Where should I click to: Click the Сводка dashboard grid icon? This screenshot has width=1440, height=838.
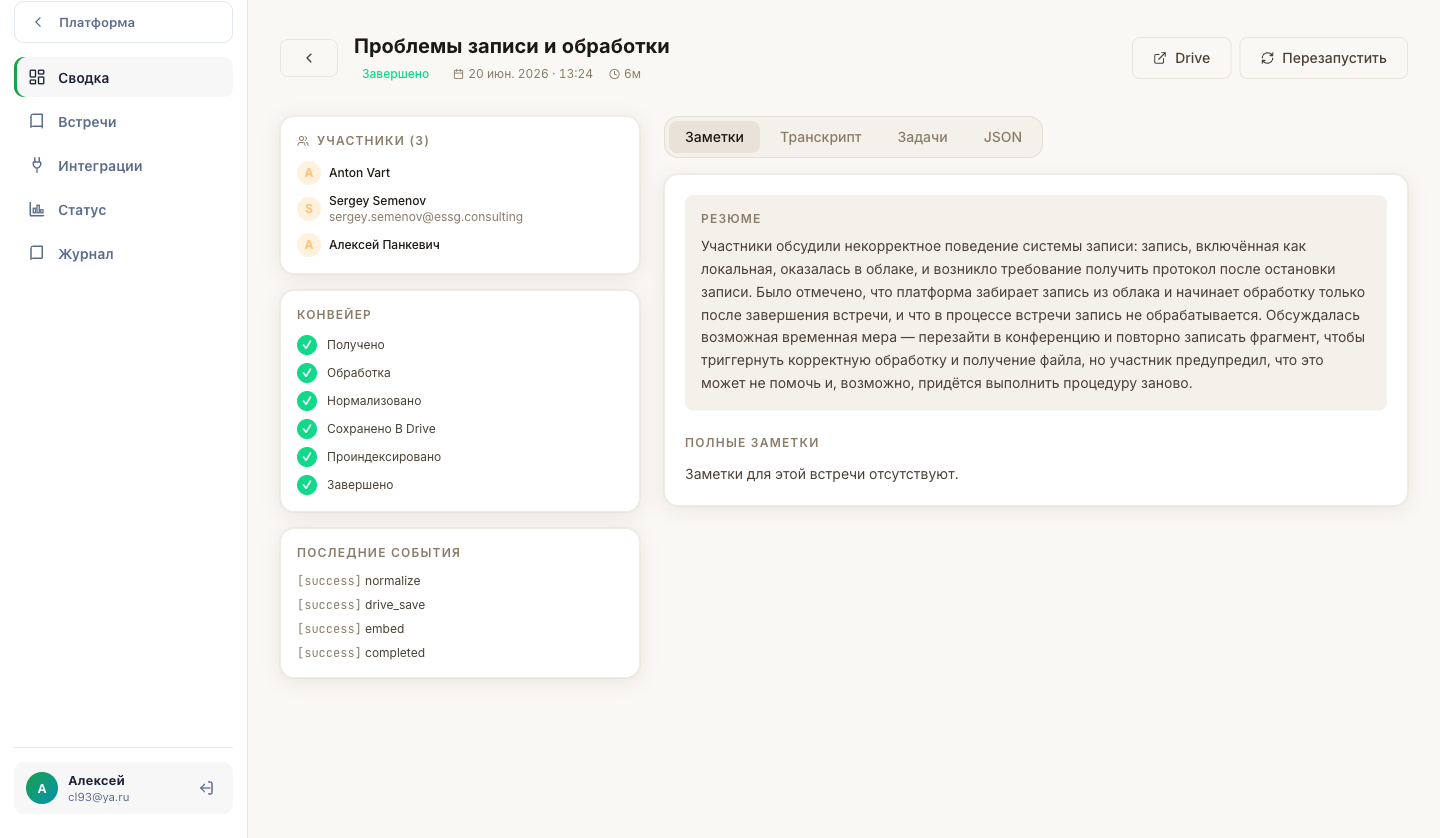tap(37, 77)
